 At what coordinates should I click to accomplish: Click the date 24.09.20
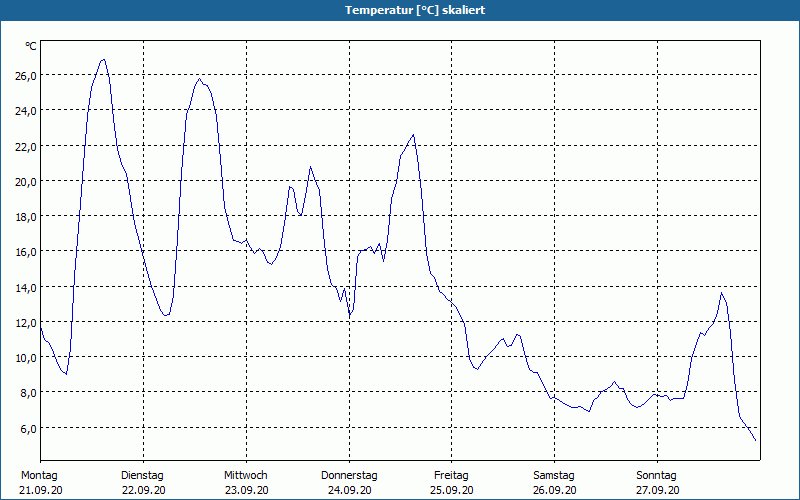coord(349,490)
